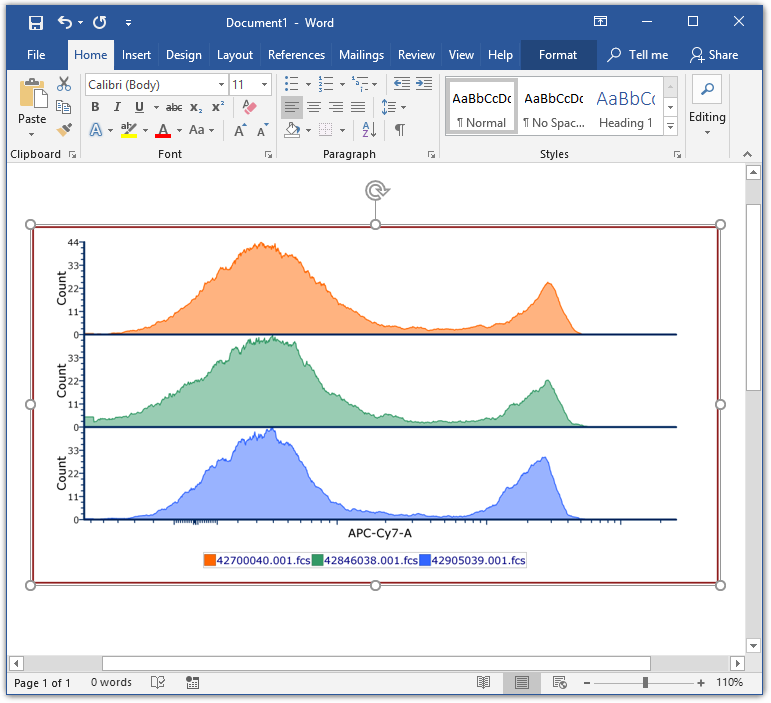Screen dimensions: 771x703
Task: Expand the Line Spacing dropdown
Action: [x=402, y=107]
